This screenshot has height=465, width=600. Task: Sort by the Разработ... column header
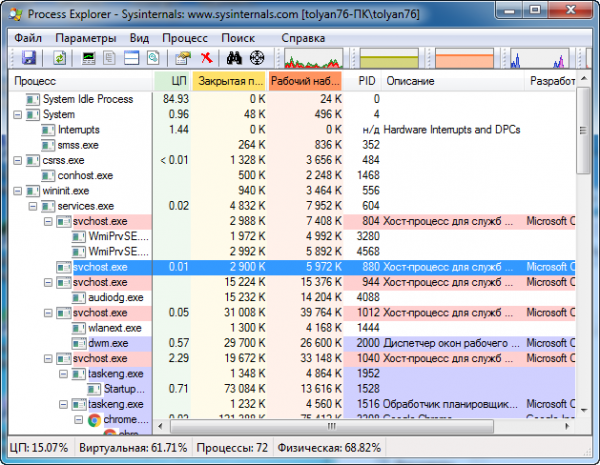tap(550, 81)
